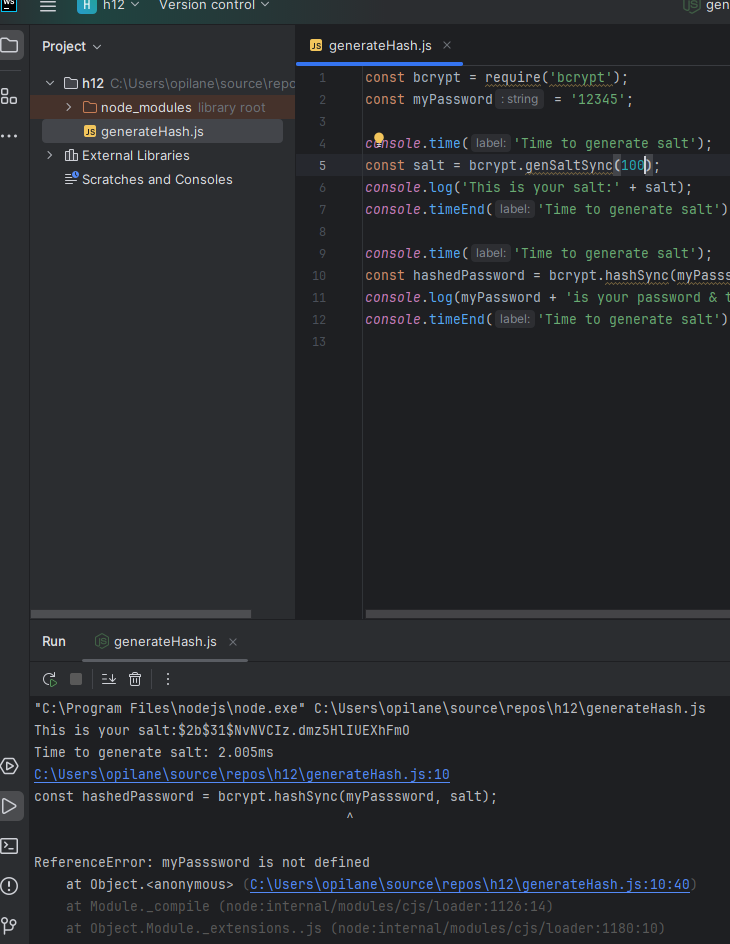Screen dimensions: 730x944
Task: Select generateHash.js in project tree
Action: coord(162,131)
